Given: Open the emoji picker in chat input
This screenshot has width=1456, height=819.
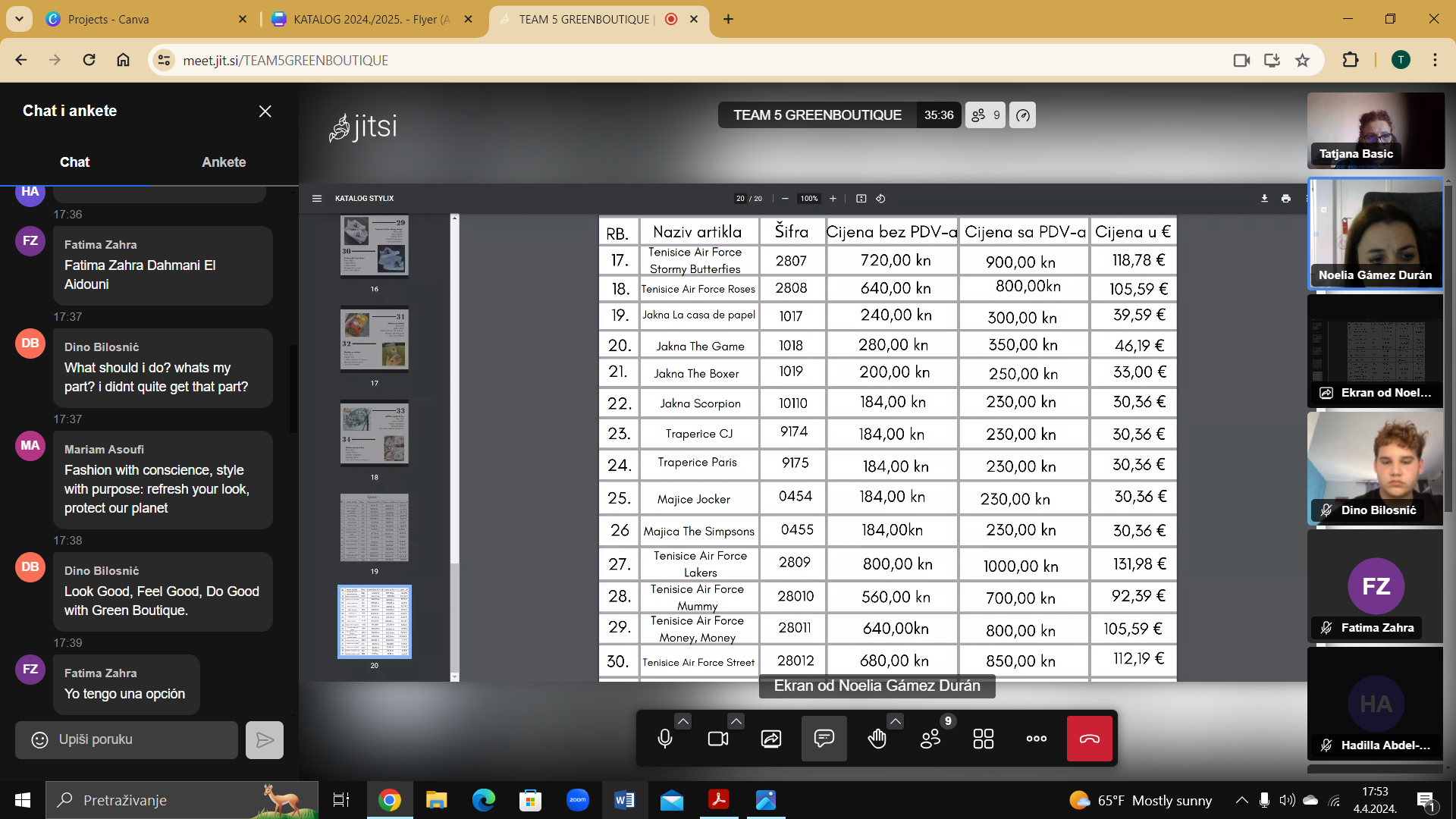Looking at the screenshot, I should click(39, 739).
